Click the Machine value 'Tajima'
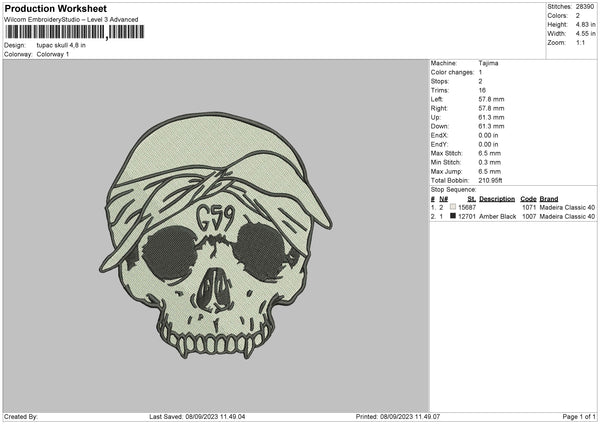Viewport: 600px width, 424px height. point(488,63)
